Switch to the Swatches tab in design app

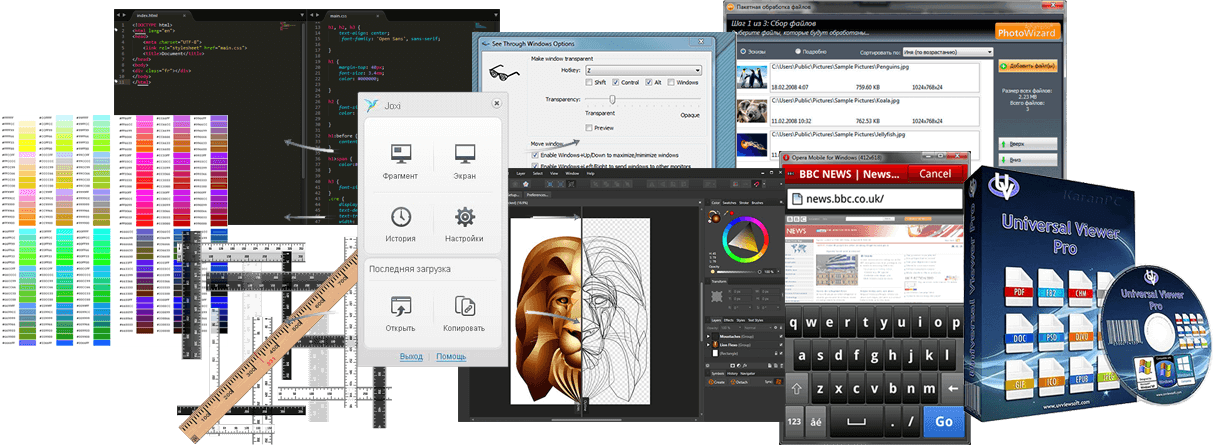(x=731, y=202)
